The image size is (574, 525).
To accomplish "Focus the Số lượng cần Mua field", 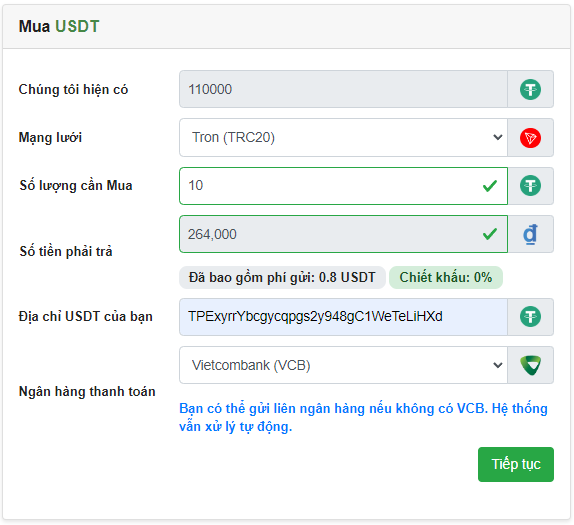I will (343, 186).
